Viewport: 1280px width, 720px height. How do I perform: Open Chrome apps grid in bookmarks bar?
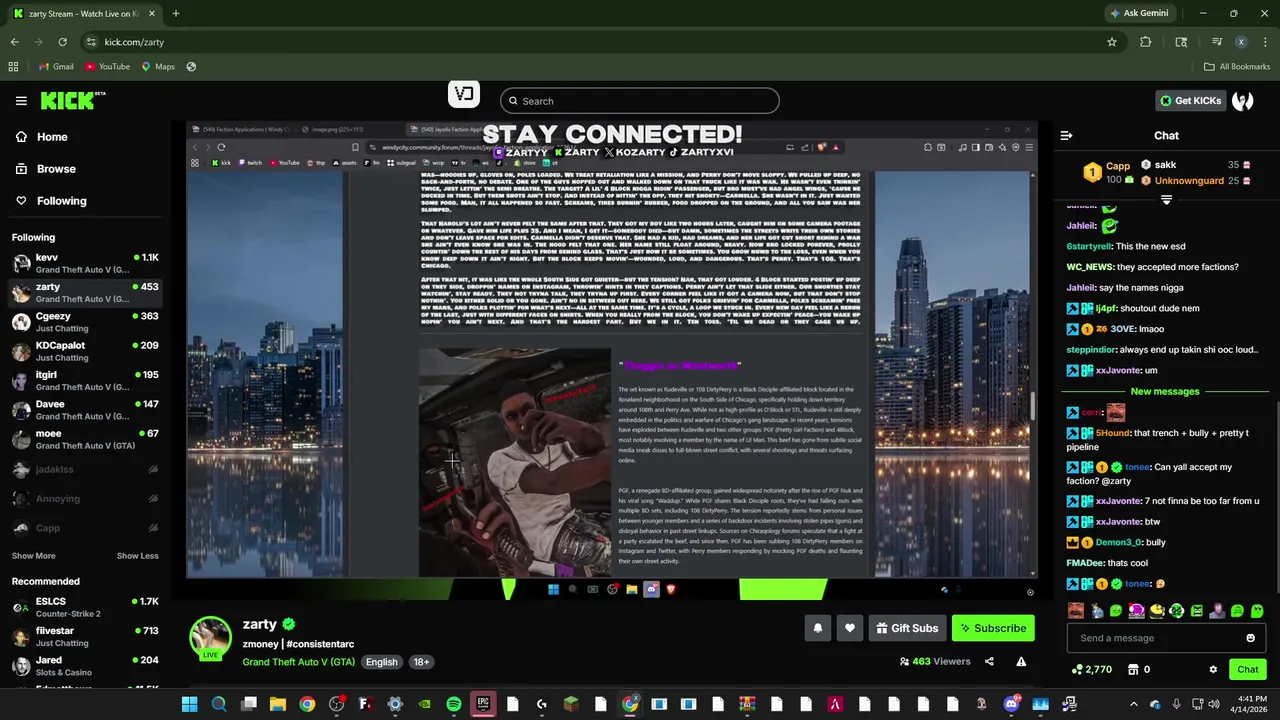13,66
